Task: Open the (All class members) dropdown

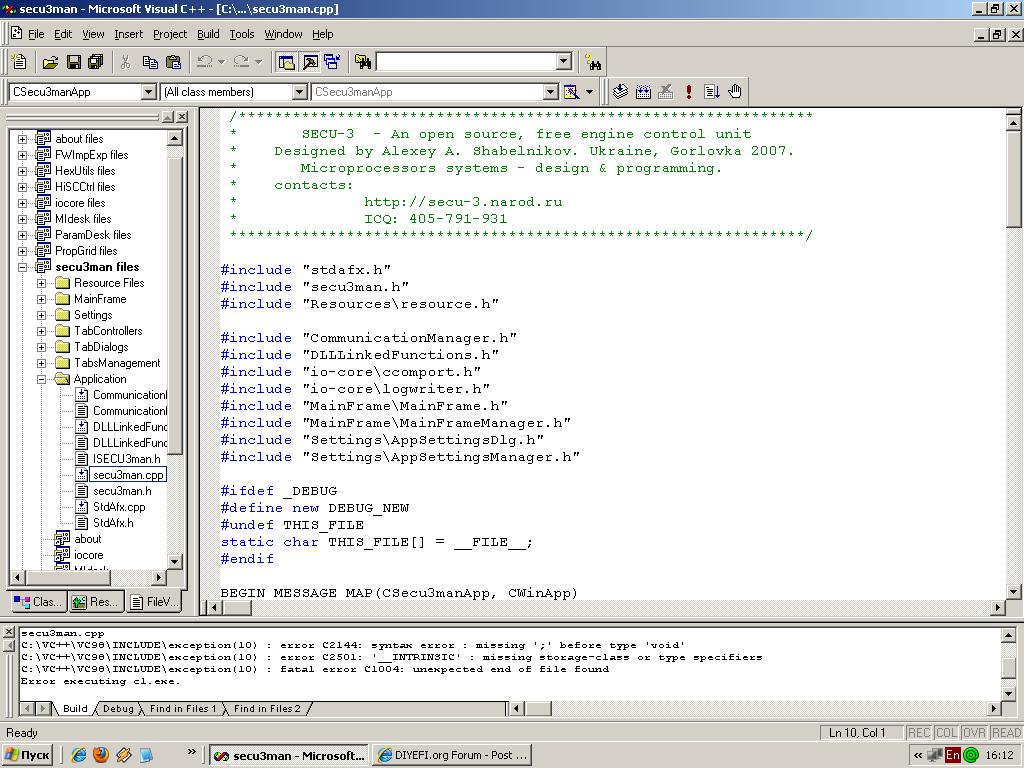Action: point(299,92)
